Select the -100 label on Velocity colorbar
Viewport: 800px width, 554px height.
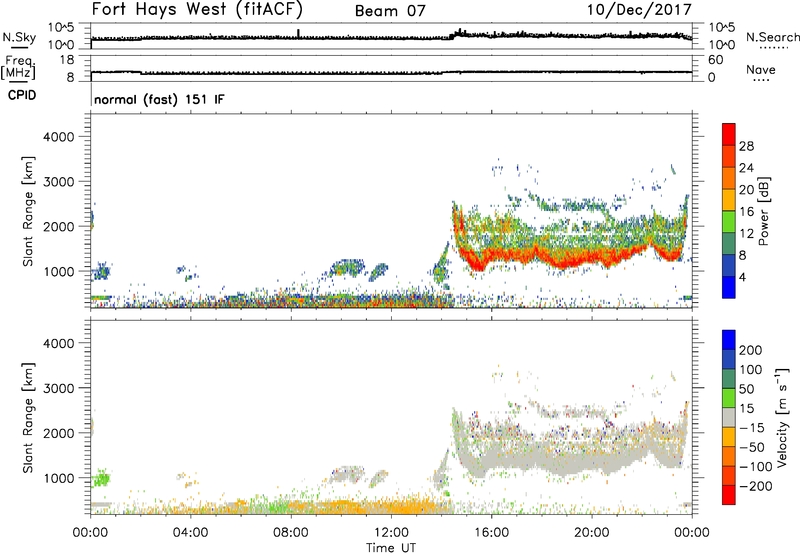click(x=755, y=467)
